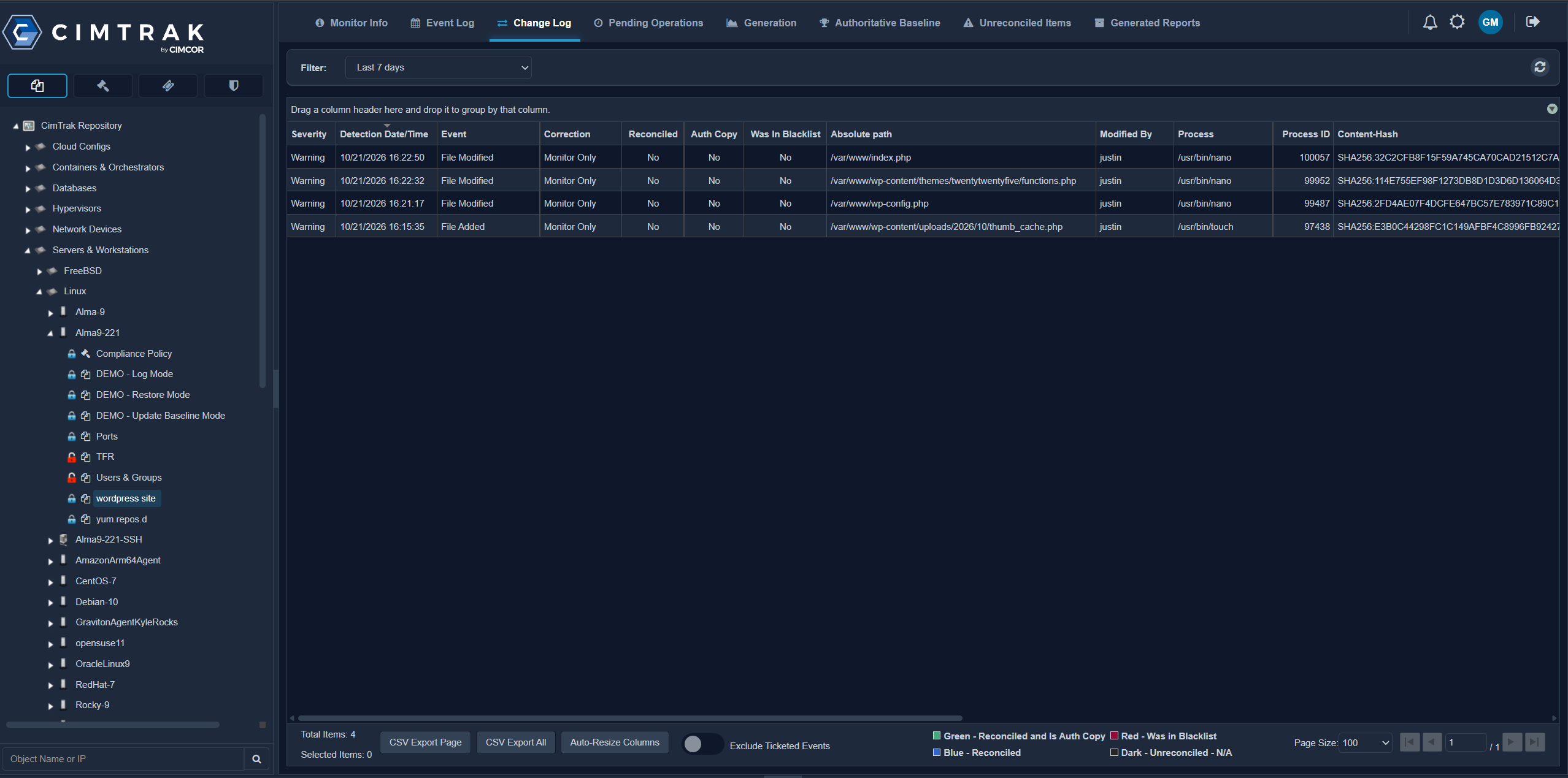Sort by Detection Date/Time column header

[386, 134]
